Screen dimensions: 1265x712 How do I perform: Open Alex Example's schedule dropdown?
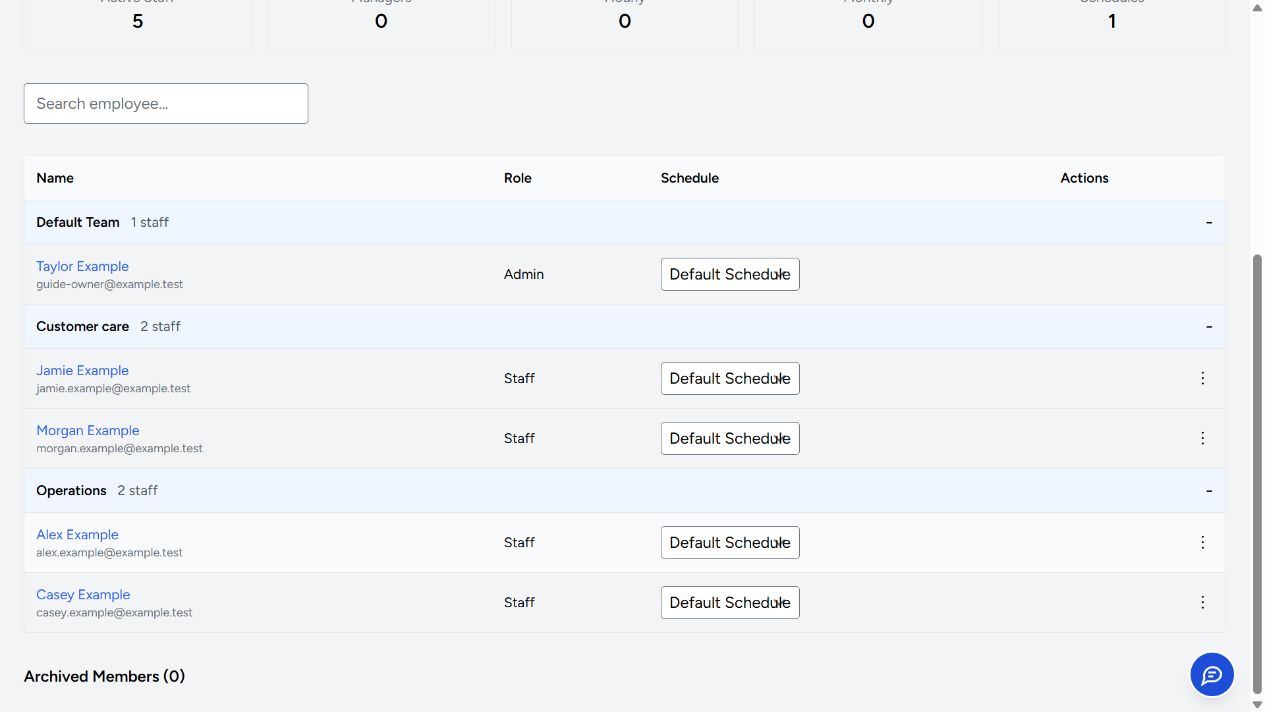730,542
